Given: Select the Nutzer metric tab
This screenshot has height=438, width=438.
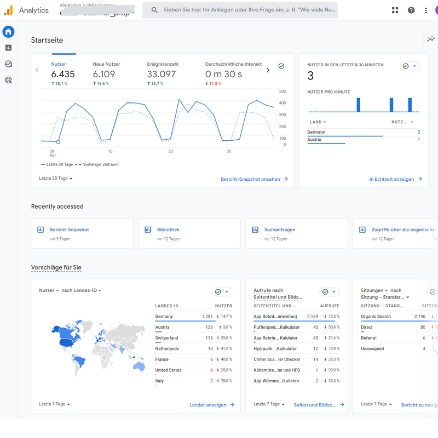Looking at the screenshot, I should pos(63,73).
